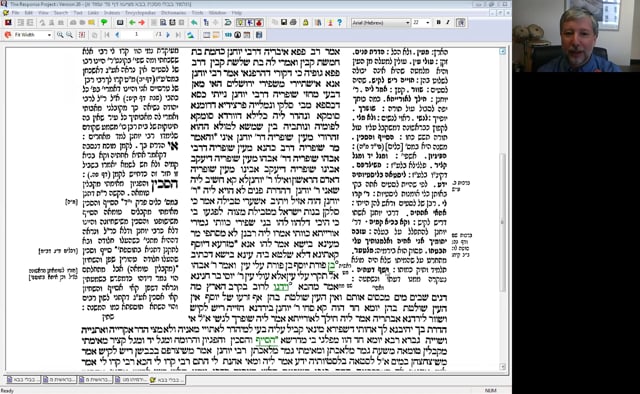Click the green speech bubble icon

click(x=104, y=22)
